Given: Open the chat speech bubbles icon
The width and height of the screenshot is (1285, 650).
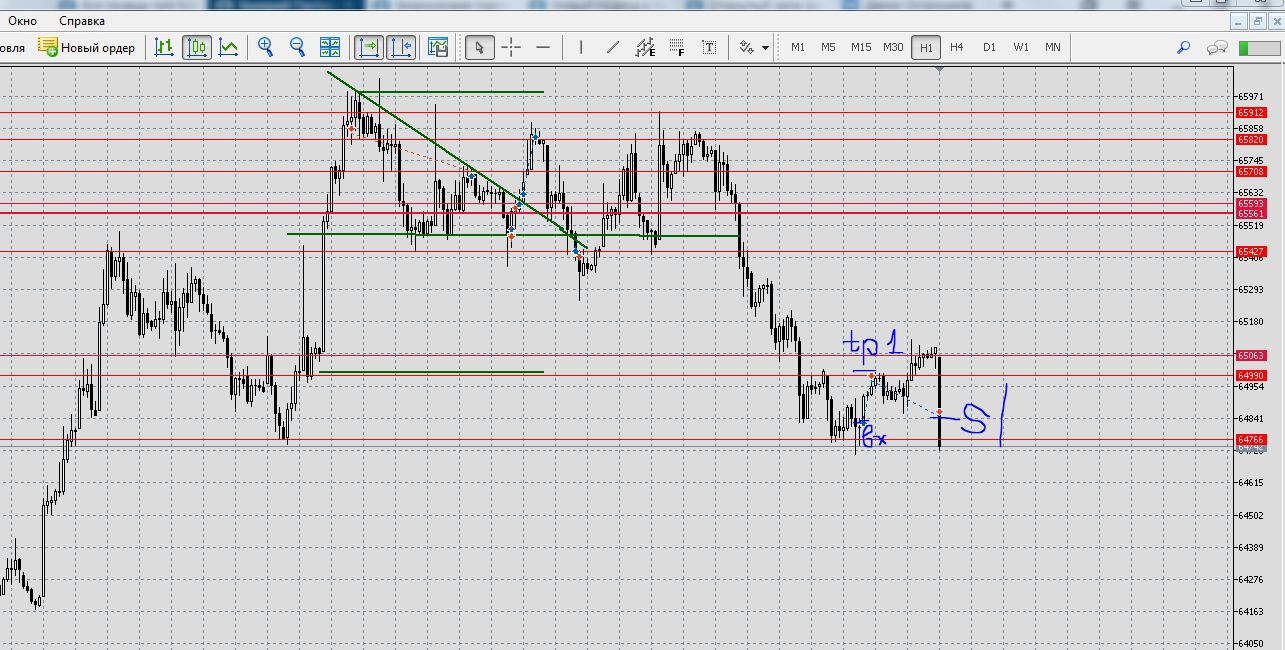Looking at the screenshot, I should tap(1217, 47).
